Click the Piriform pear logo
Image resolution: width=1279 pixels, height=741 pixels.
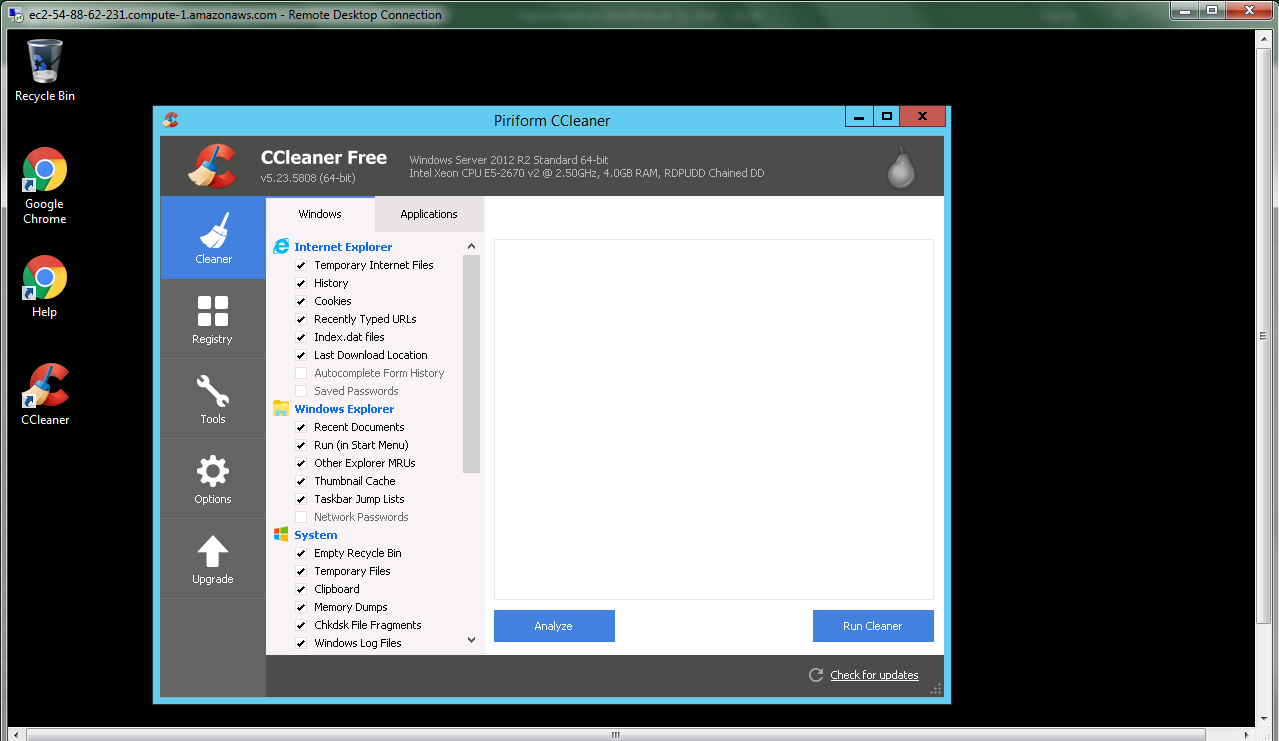(901, 168)
